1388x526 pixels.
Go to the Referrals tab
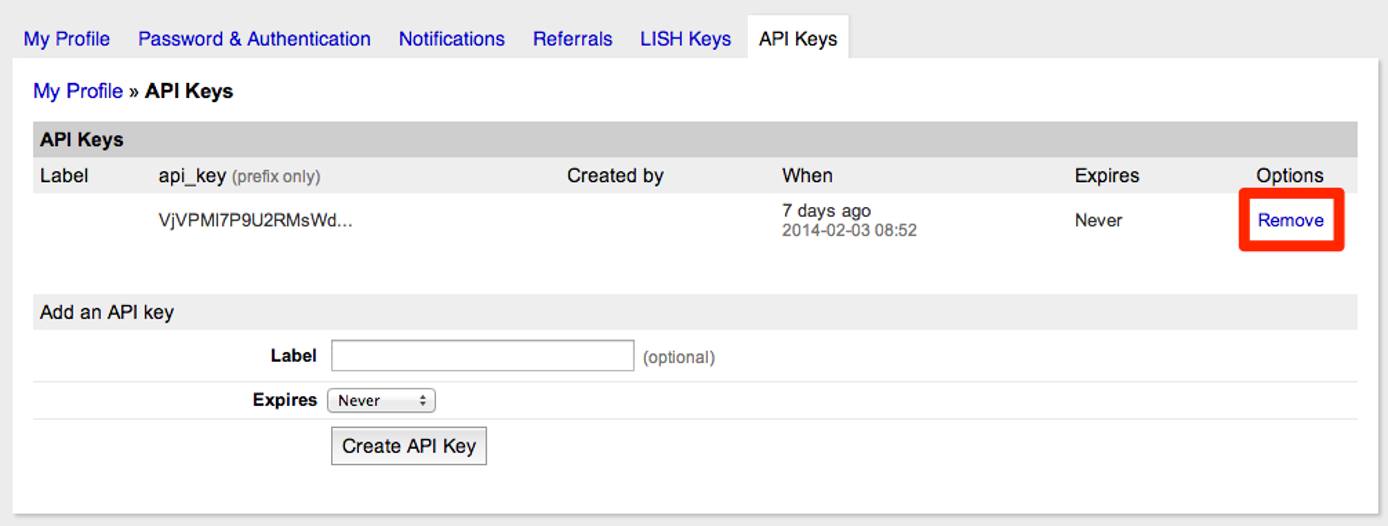click(x=572, y=39)
